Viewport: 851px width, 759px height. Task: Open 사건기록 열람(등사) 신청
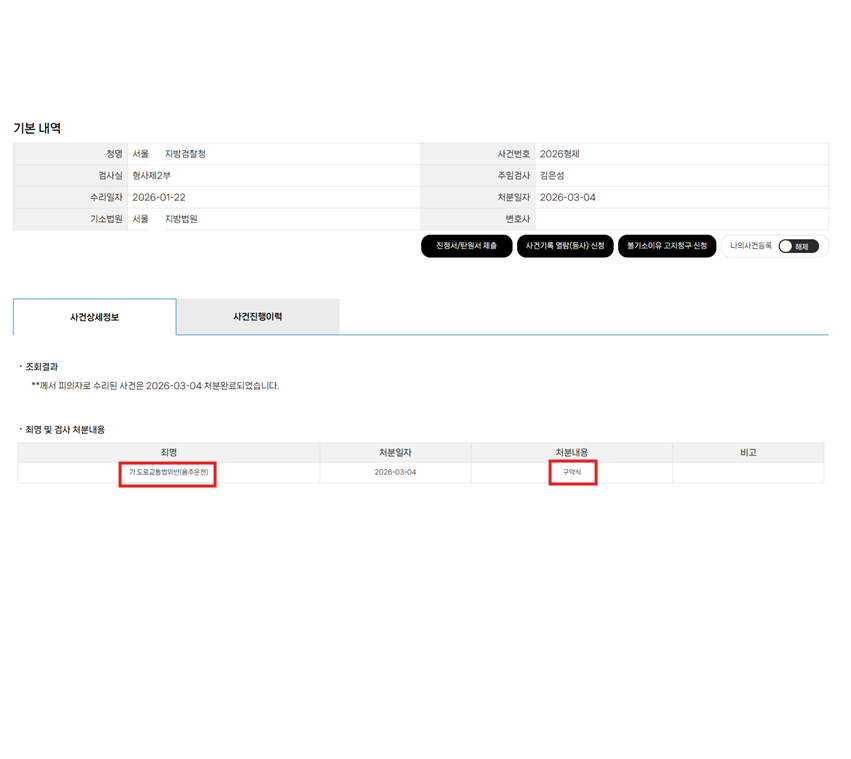(565, 246)
